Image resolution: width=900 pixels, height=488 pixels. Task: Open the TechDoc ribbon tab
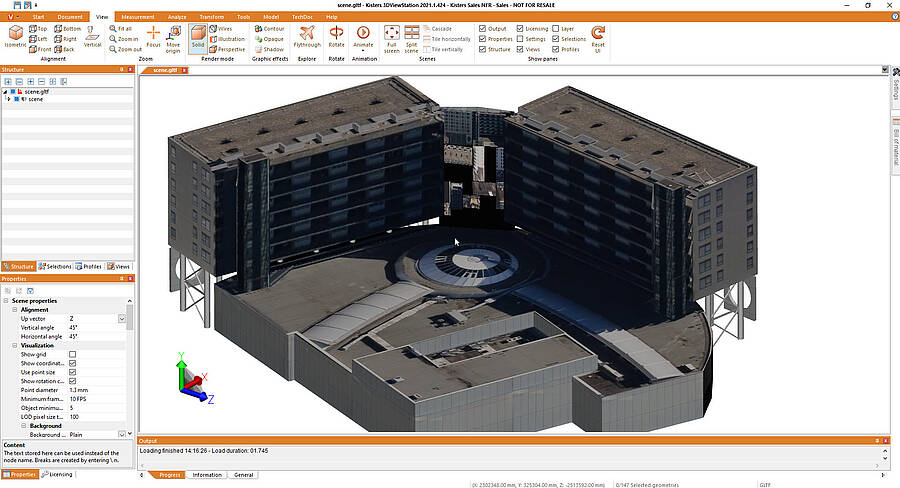pos(302,17)
